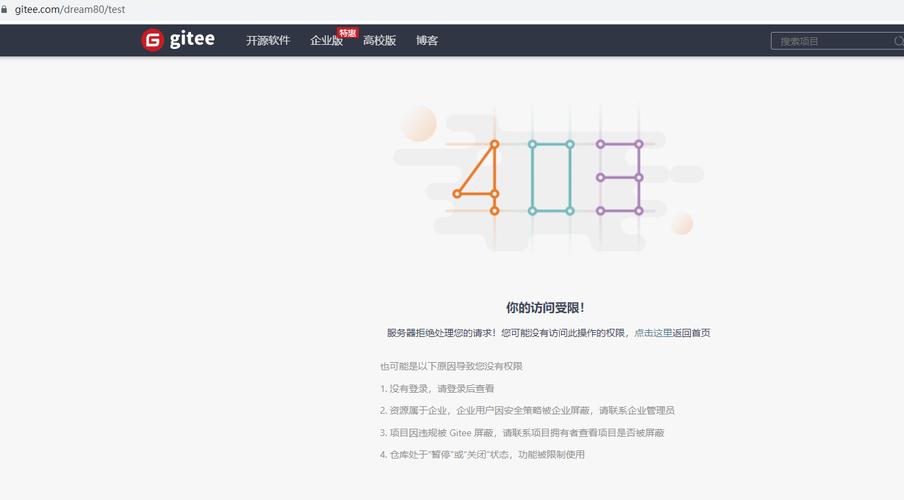This screenshot has width=904, height=500.
Task: Click the Gitee logo in the header
Action: pyautogui.click(x=178, y=40)
